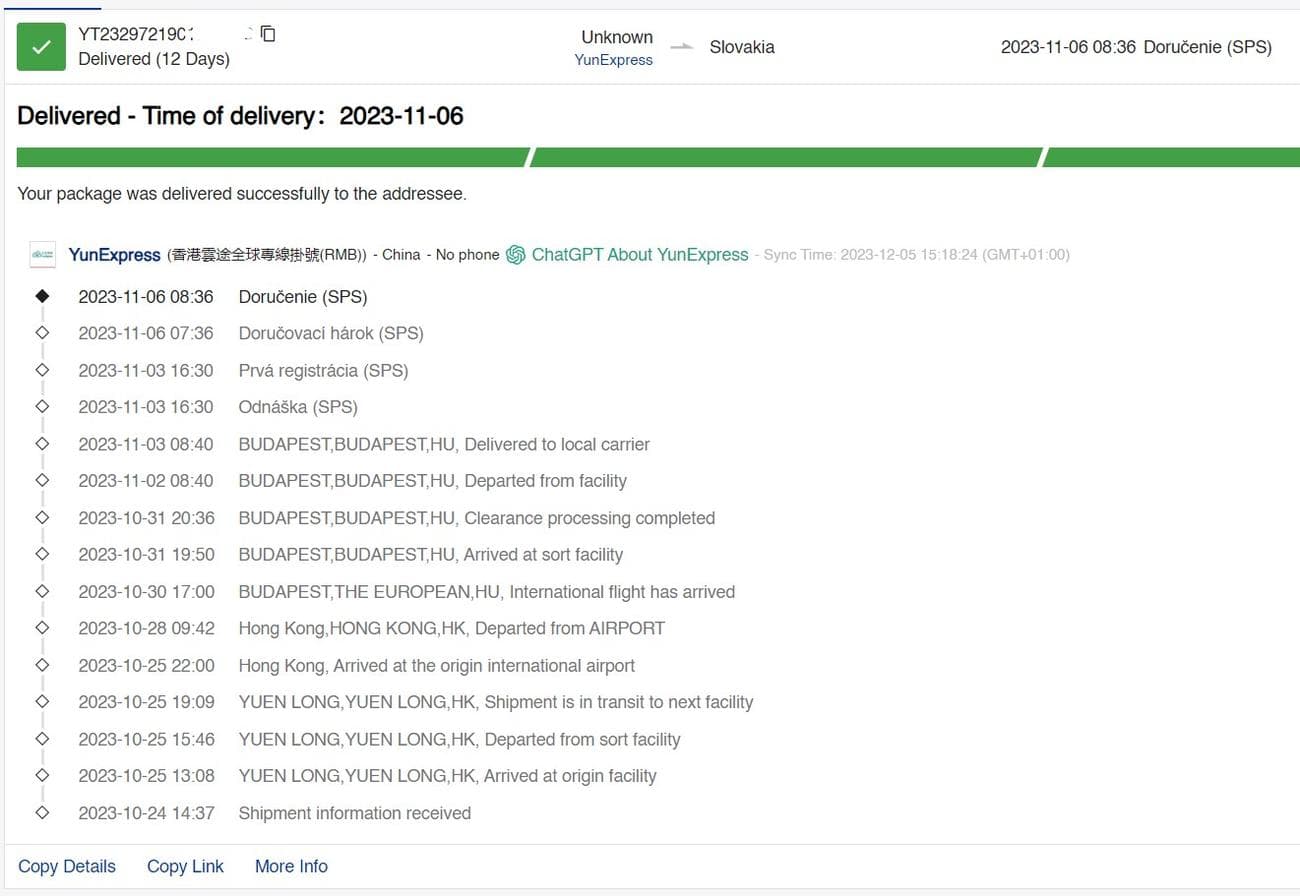Viewport: 1300px width, 896px height.
Task: Open ChatGPT About YunExpress link
Action: (639, 255)
